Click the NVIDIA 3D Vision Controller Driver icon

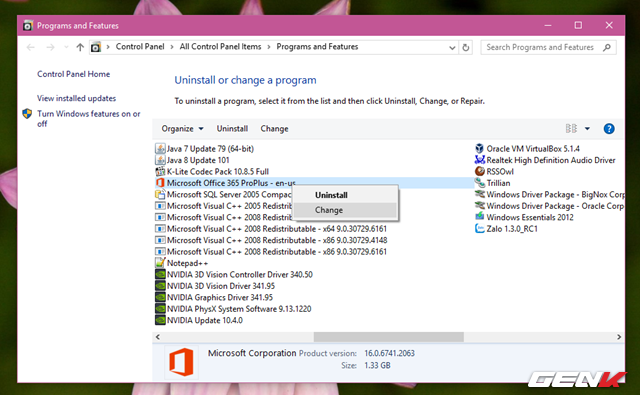(160, 274)
